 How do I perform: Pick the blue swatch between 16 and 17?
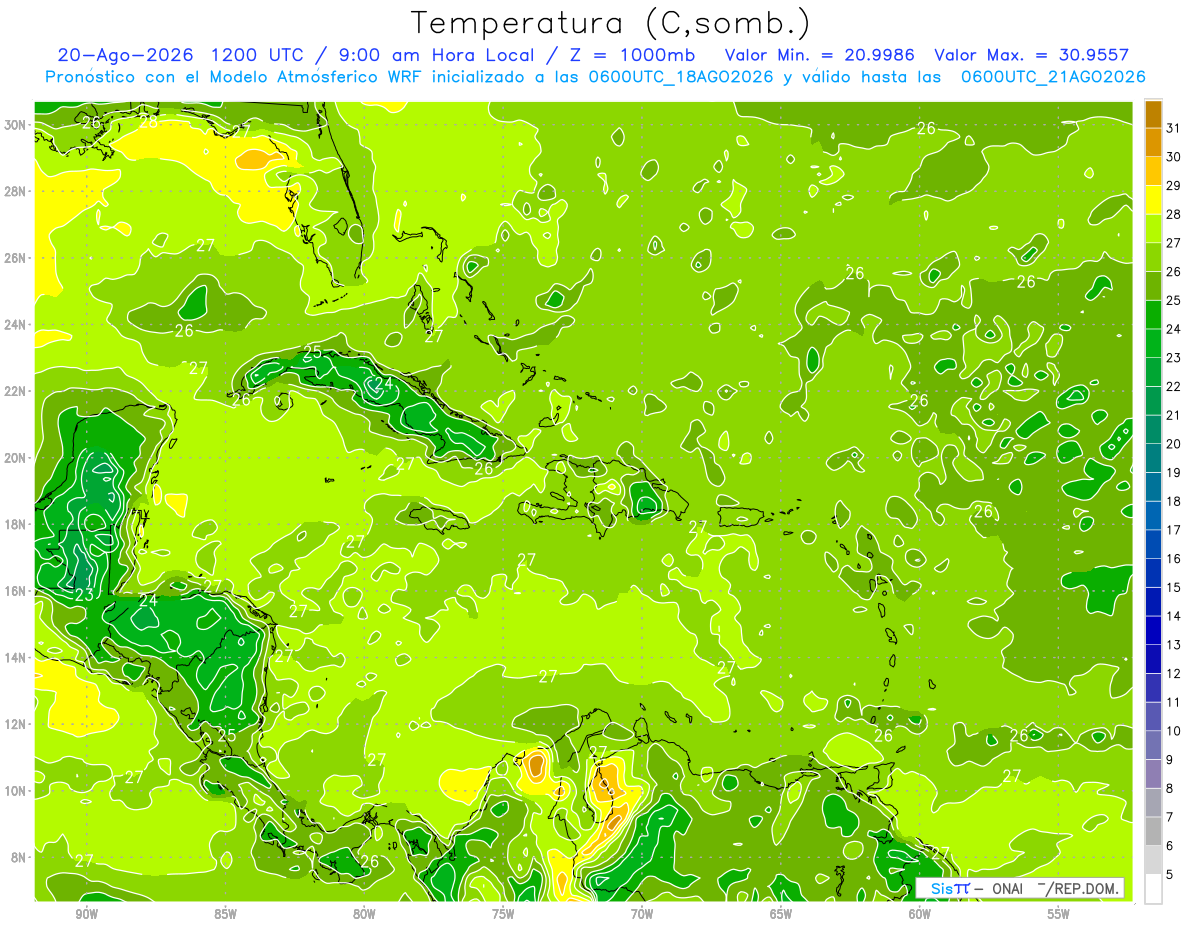[x=1153, y=544]
